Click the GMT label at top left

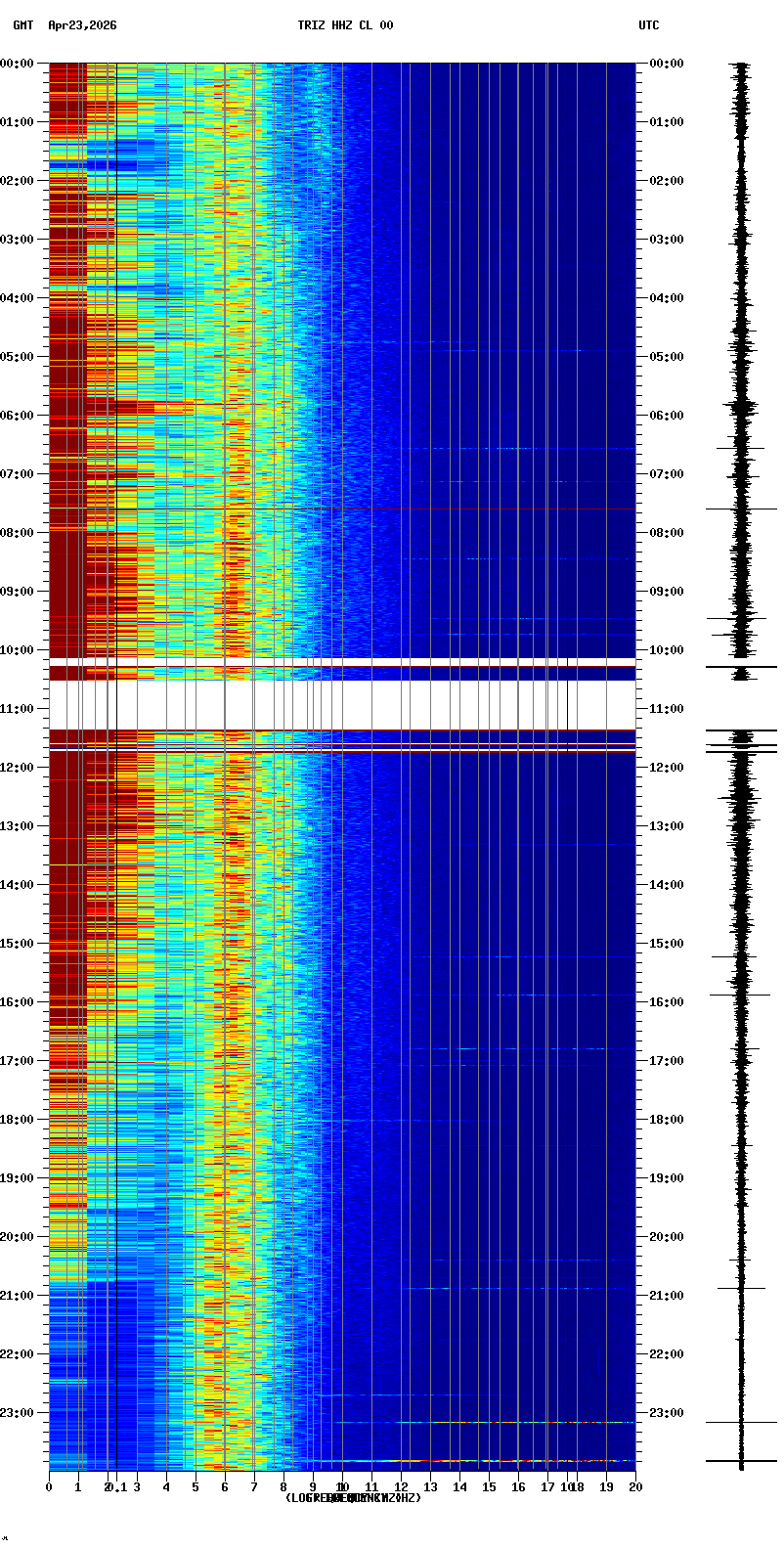pyautogui.click(x=22, y=25)
